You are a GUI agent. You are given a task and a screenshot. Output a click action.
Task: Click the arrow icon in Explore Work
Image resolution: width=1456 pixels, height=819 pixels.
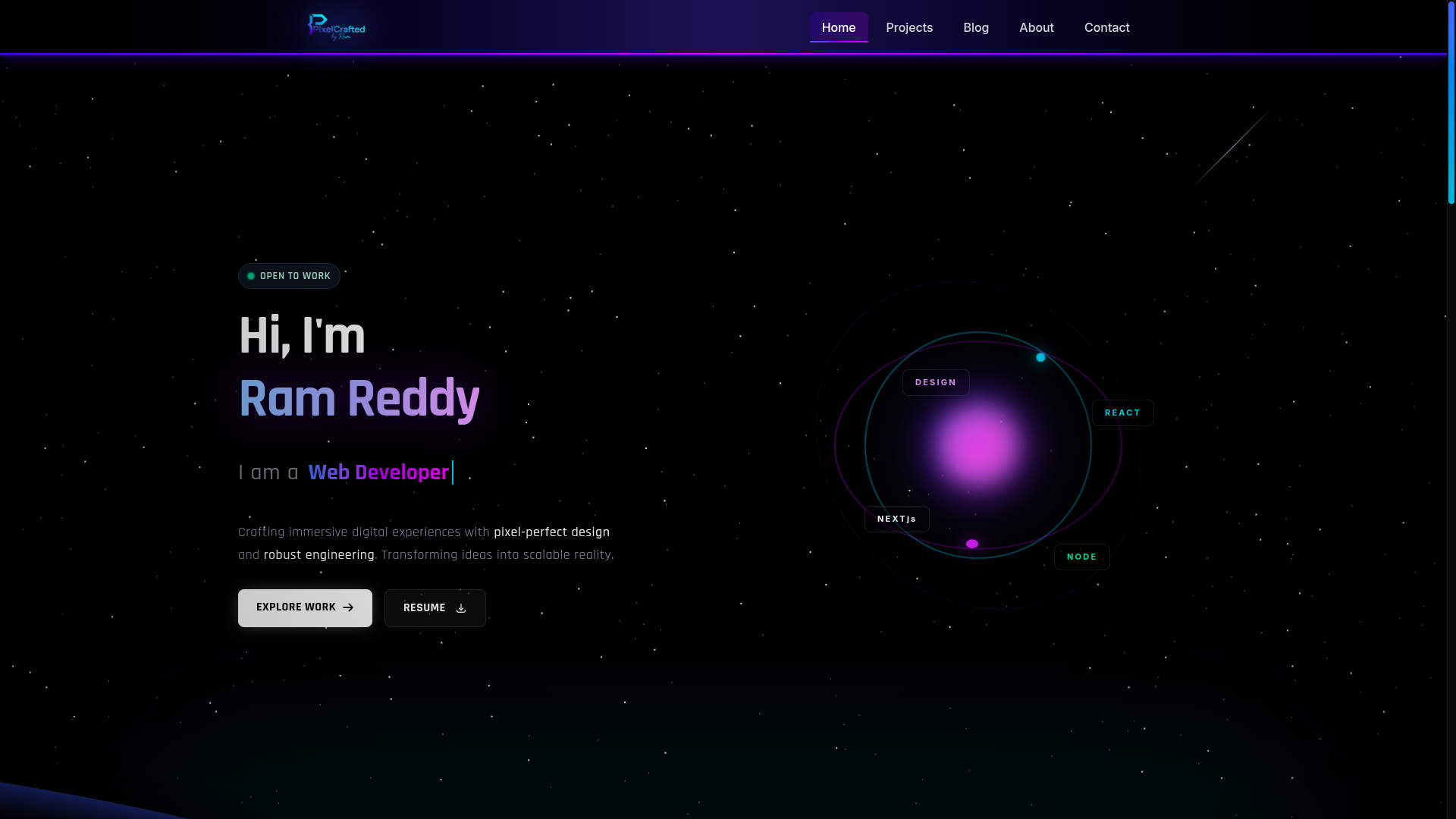tap(348, 607)
